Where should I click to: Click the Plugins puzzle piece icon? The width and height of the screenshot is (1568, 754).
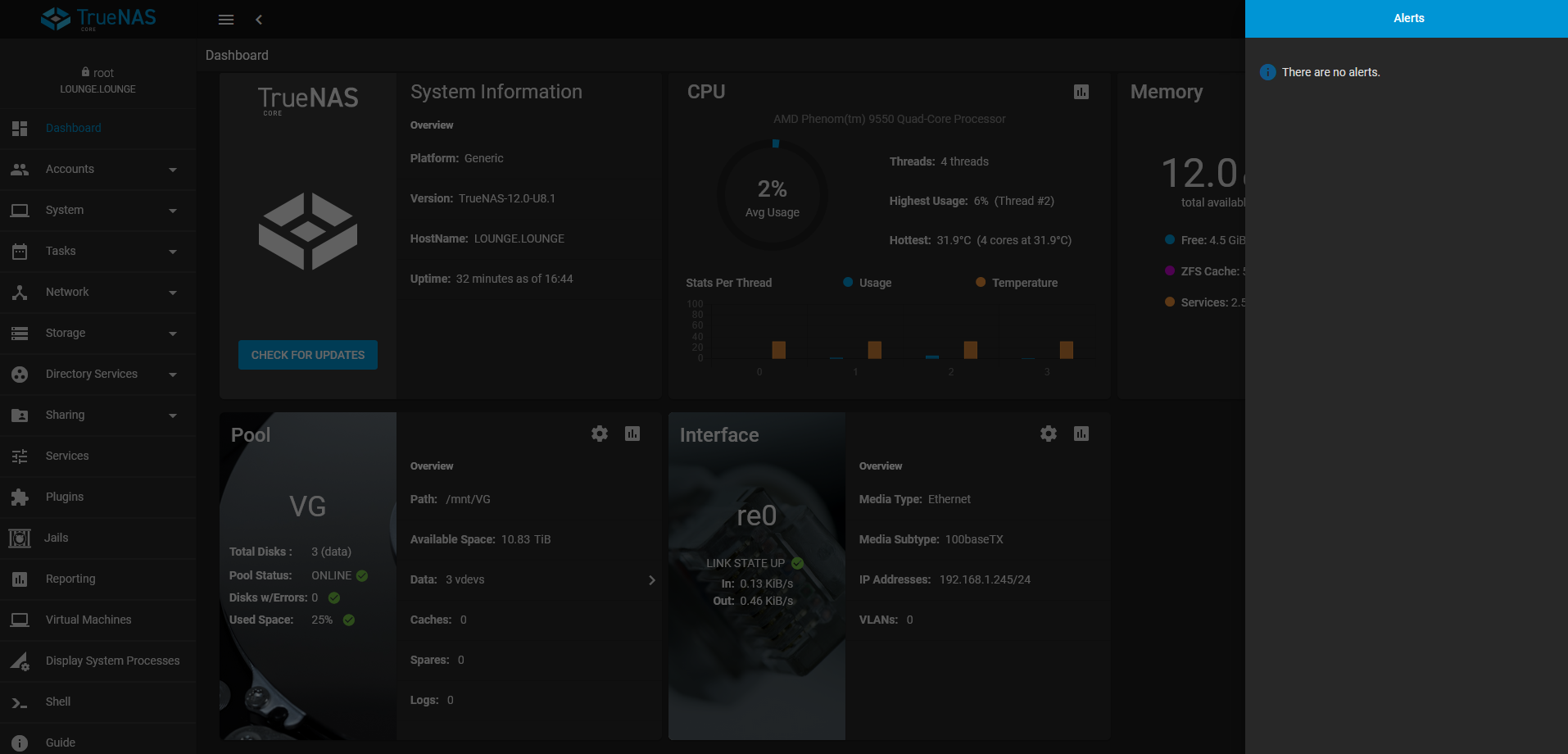click(x=20, y=497)
